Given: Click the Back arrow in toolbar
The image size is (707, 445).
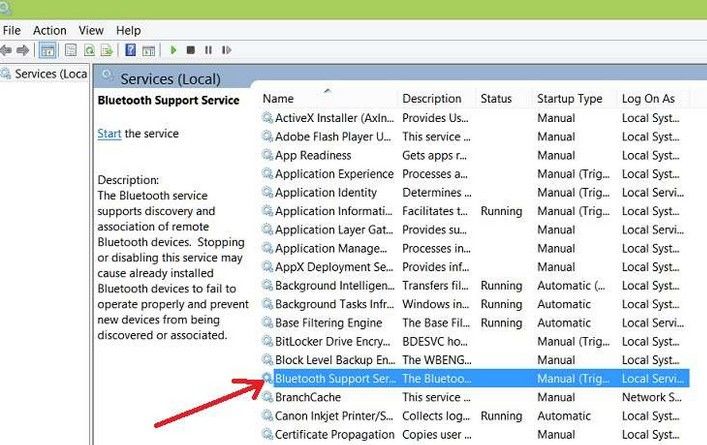Looking at the screenshot, I should [x=6, y=50].
